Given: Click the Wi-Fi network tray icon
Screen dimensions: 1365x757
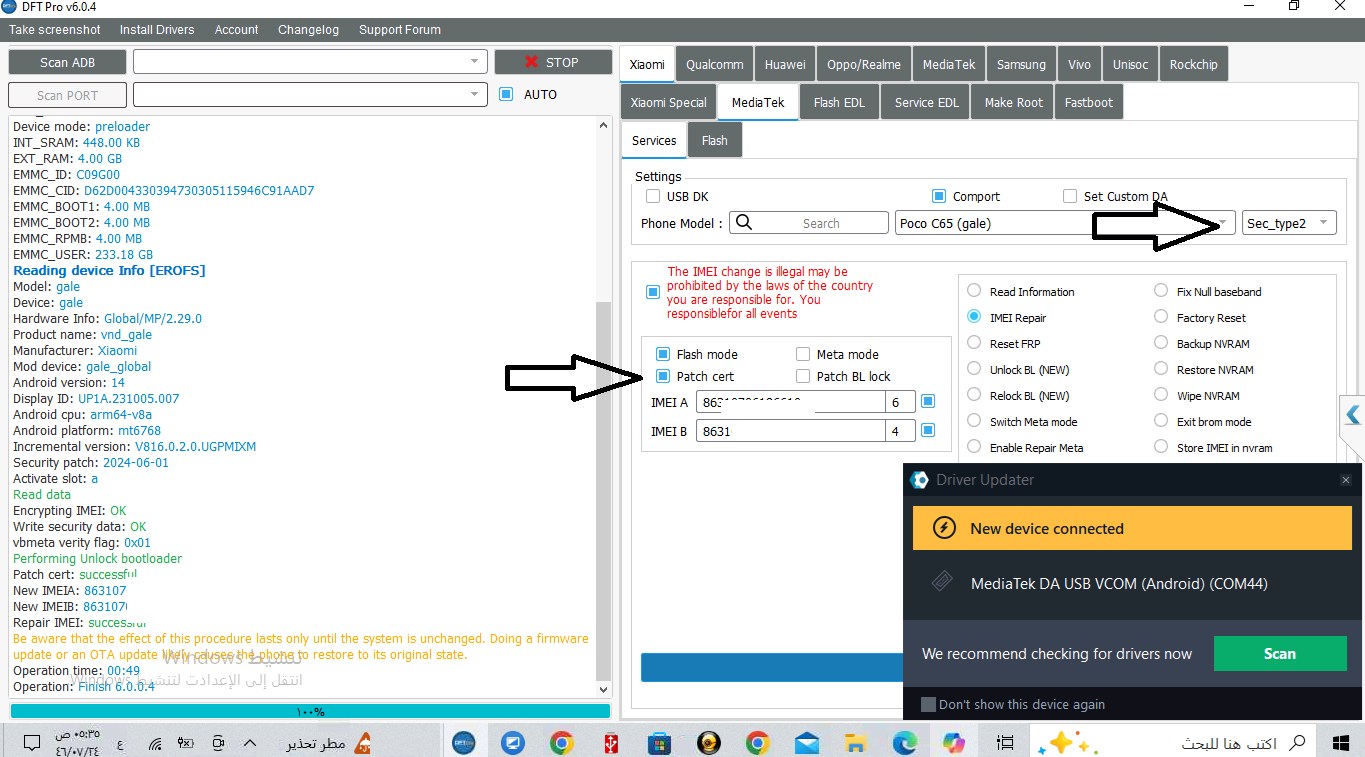Looking at the screenshot, I should pyautogui.click(x=155, y=743).
